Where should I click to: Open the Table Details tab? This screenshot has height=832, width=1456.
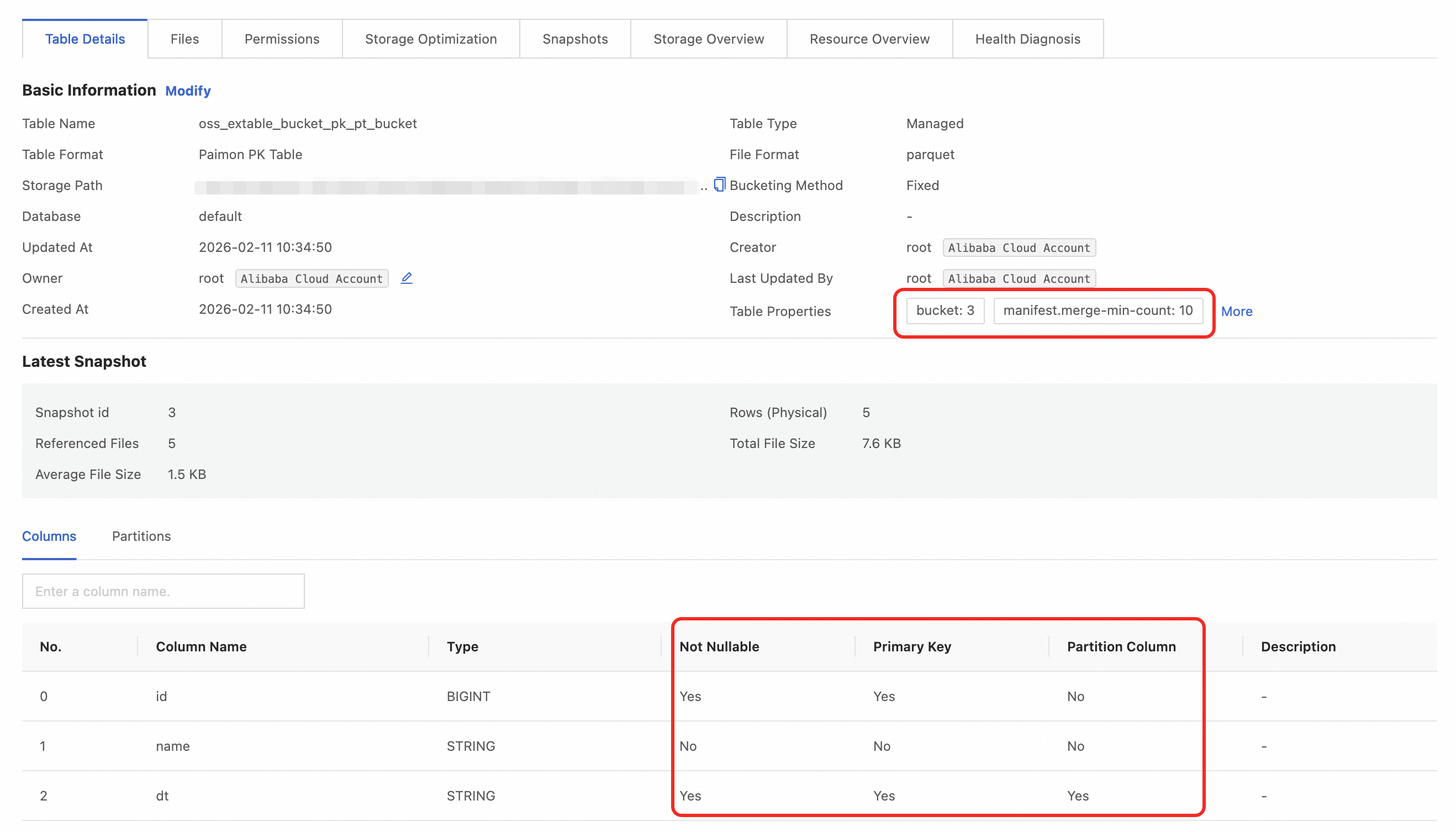point(85,39)
